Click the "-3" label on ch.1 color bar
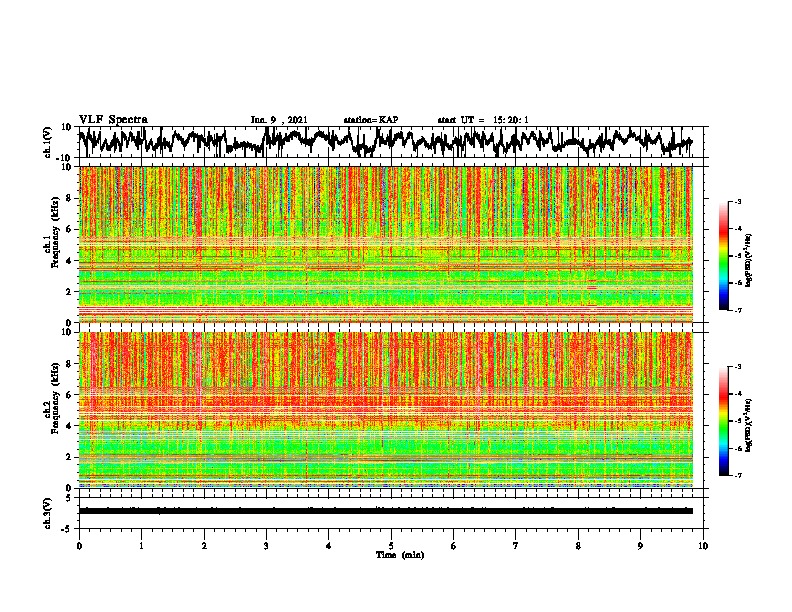Screen dimensions: 792x612 [x=737, y=201]
